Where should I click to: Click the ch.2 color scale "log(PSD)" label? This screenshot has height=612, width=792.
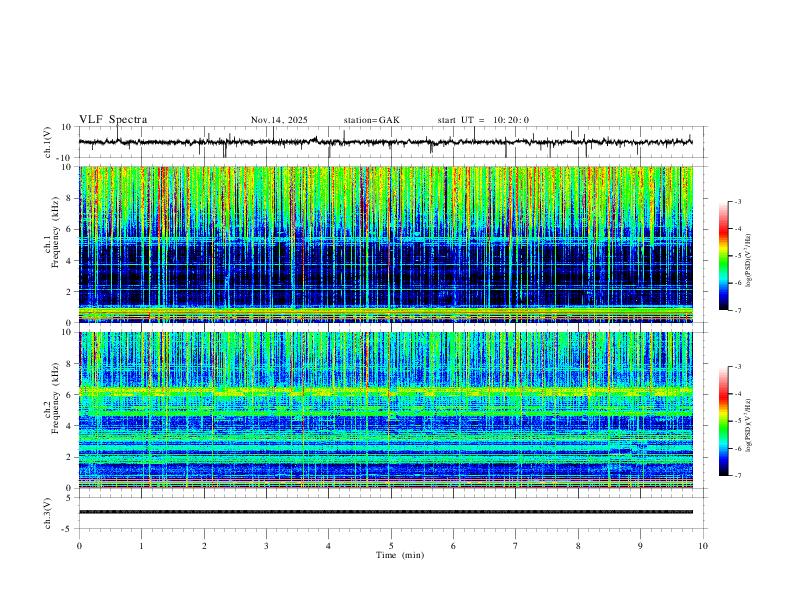[749, 425]
